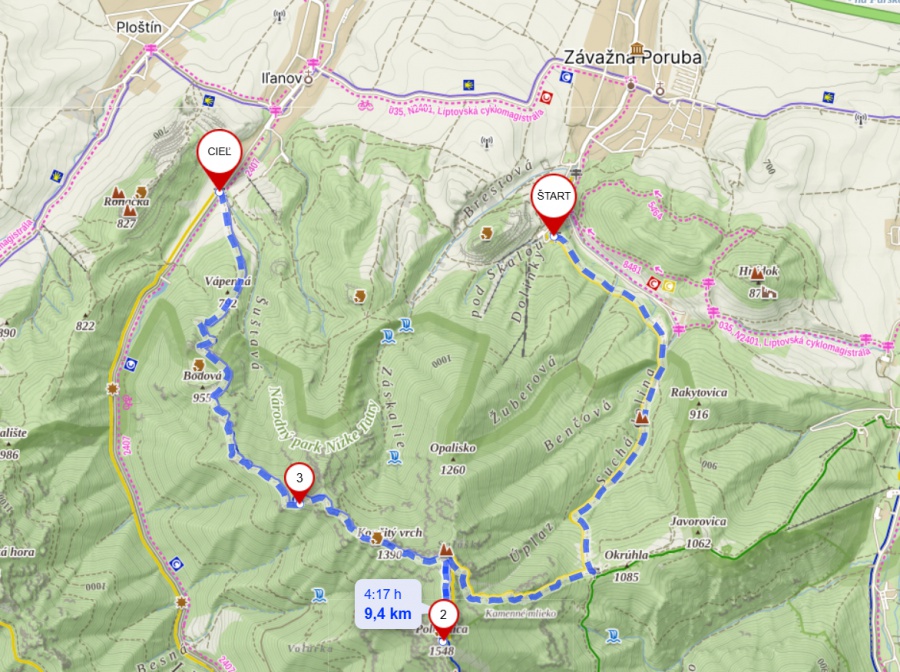Click the museum icon above Závažná Poruba

(x=636, y=48)
